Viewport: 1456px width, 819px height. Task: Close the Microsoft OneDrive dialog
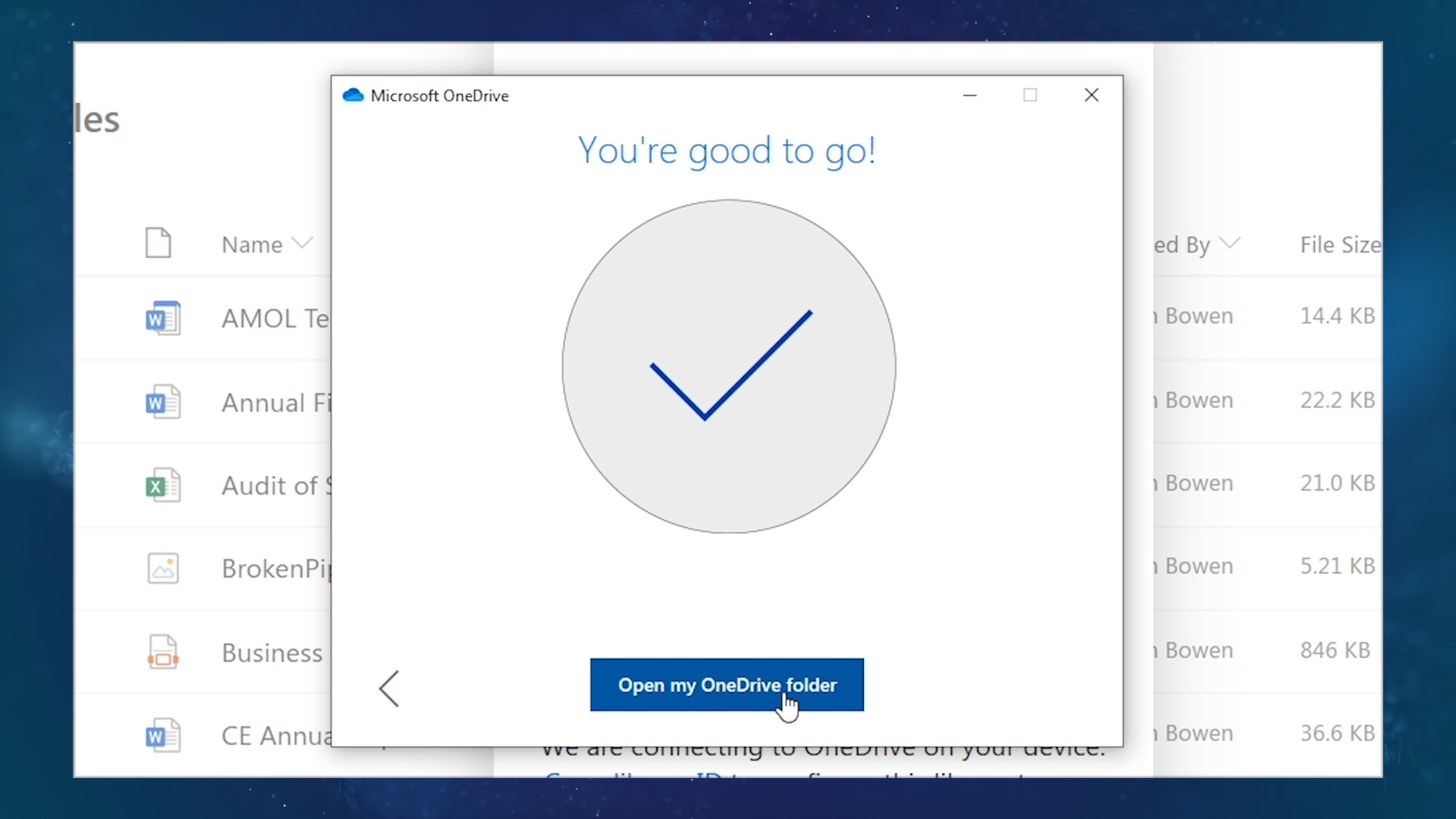point(1091,95)
